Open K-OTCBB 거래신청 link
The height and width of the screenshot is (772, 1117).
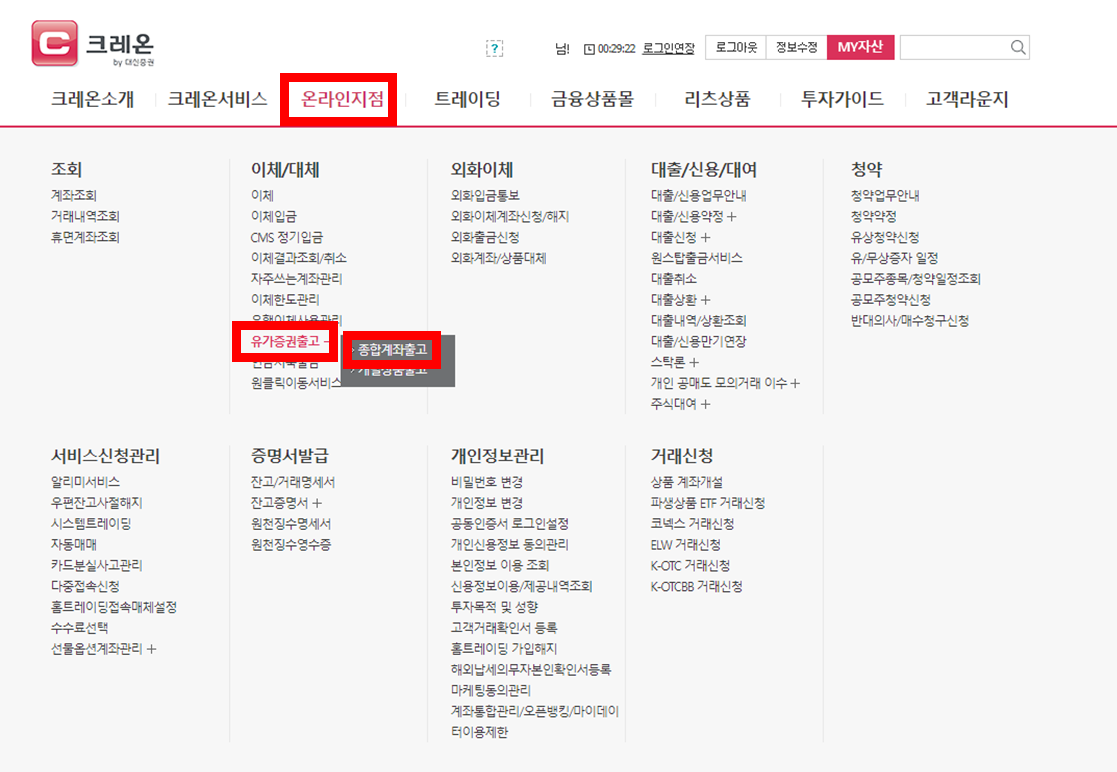click(x=697, y=587)
